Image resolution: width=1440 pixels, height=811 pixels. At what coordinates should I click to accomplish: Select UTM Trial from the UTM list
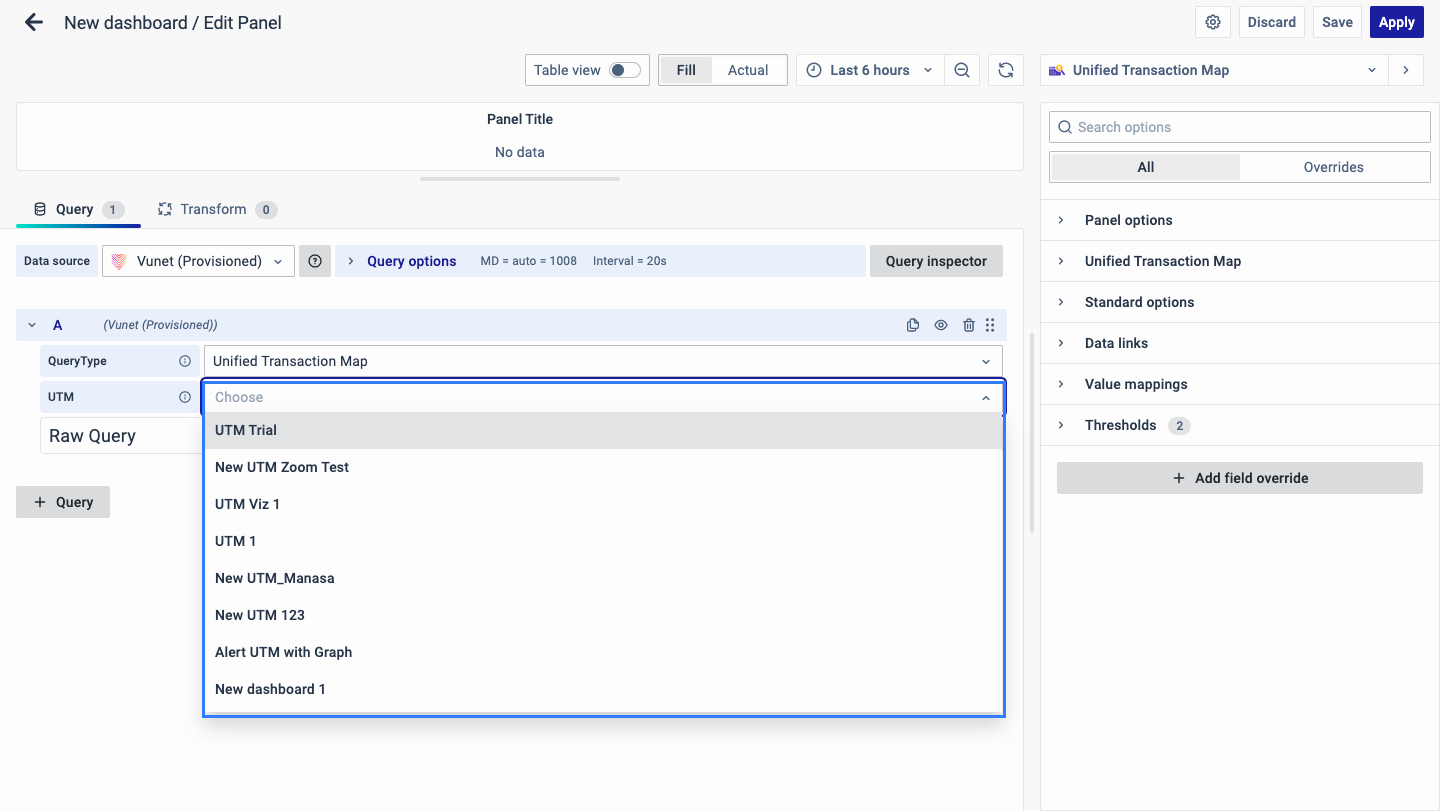[x=246, y=430]
